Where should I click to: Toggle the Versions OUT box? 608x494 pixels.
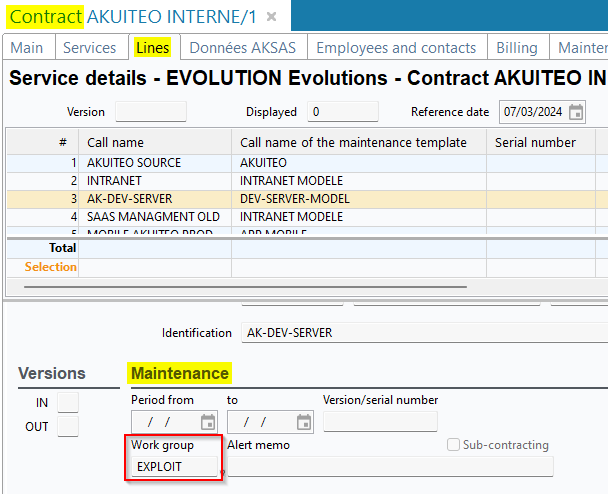click(68, 427)
